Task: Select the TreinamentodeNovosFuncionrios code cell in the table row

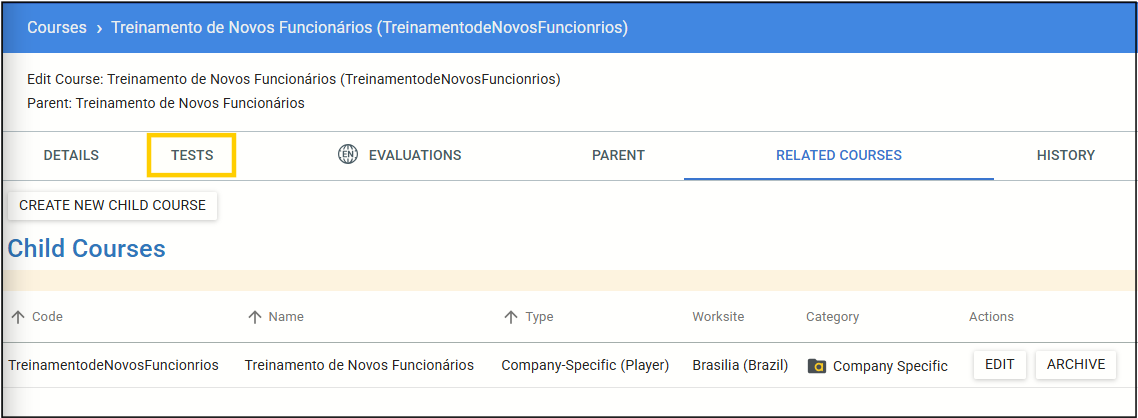Action: (113, 365)
